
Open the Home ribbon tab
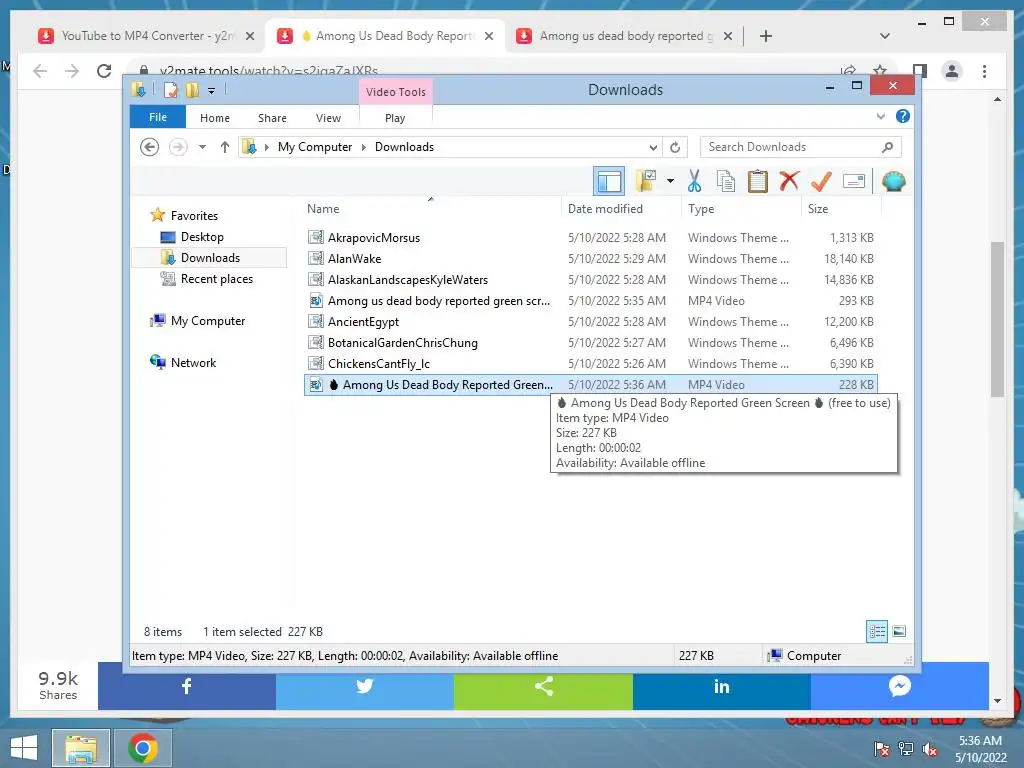click(x=215, y=118)
